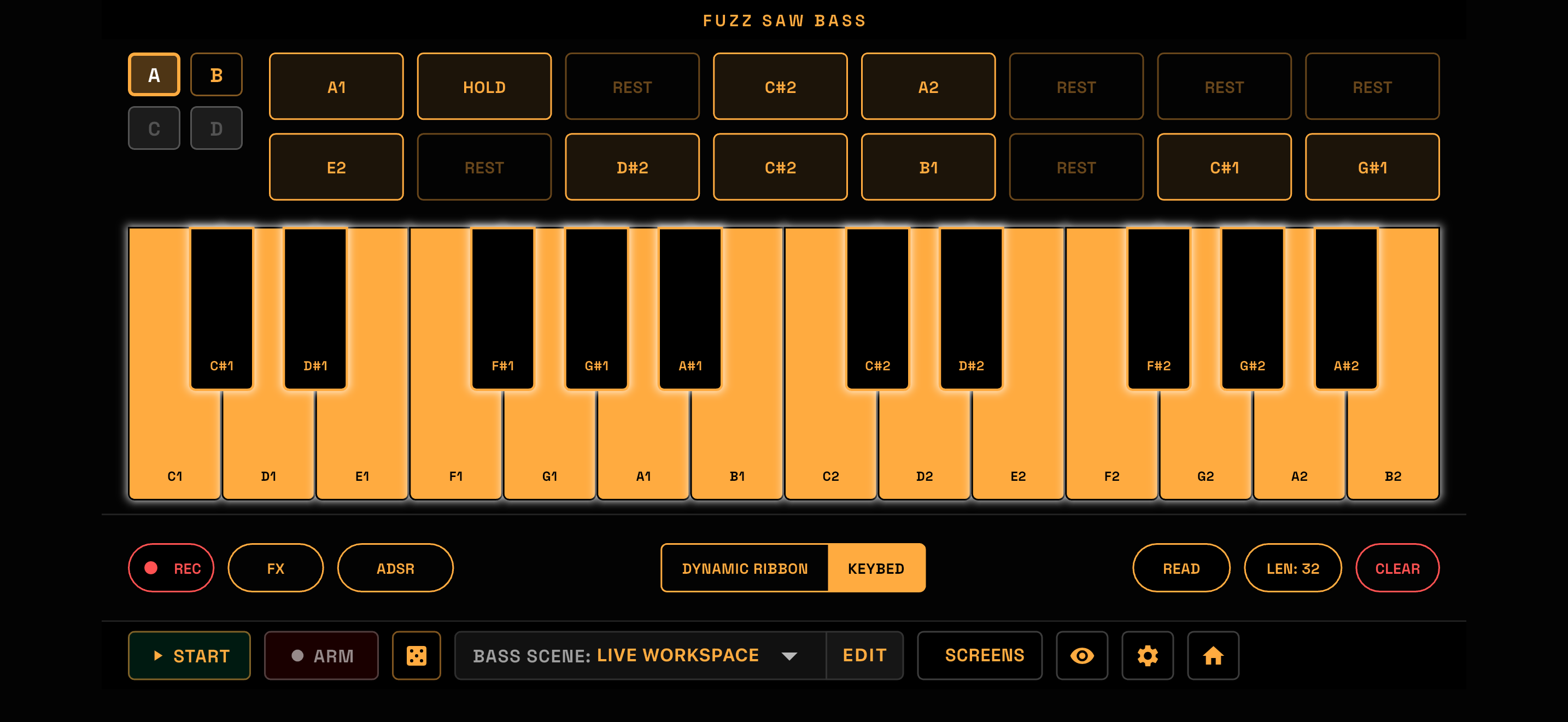Play the A#2 black key
The height and width of the screenshot is (722, 1568).
tap(1347, 308)
